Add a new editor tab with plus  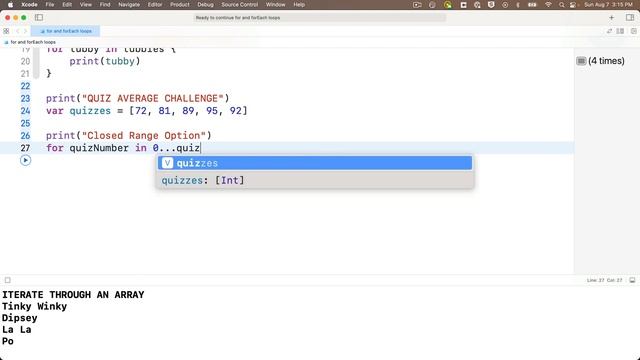[x=611, y=18]
